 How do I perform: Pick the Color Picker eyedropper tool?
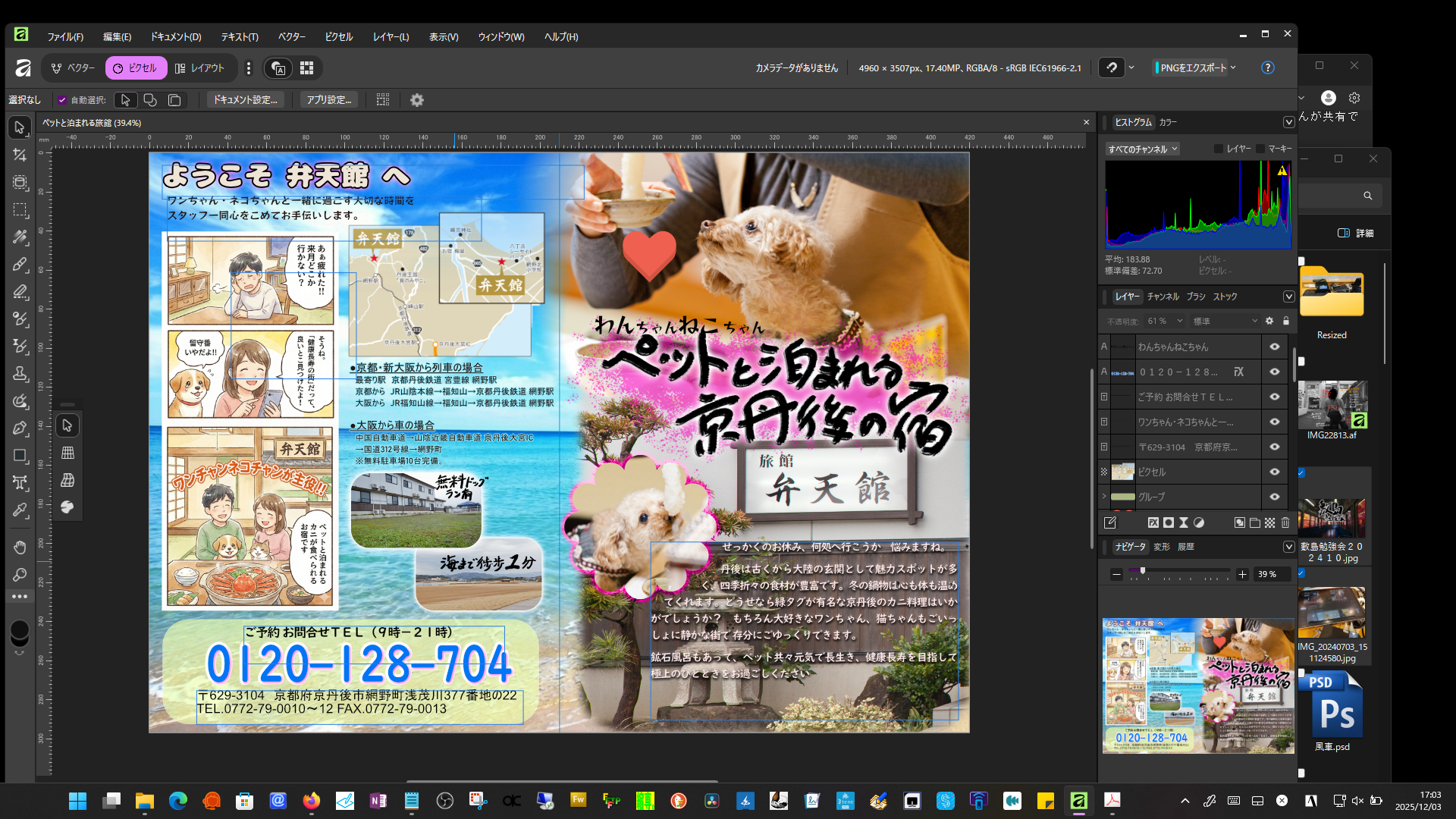[x=20, y=510]
